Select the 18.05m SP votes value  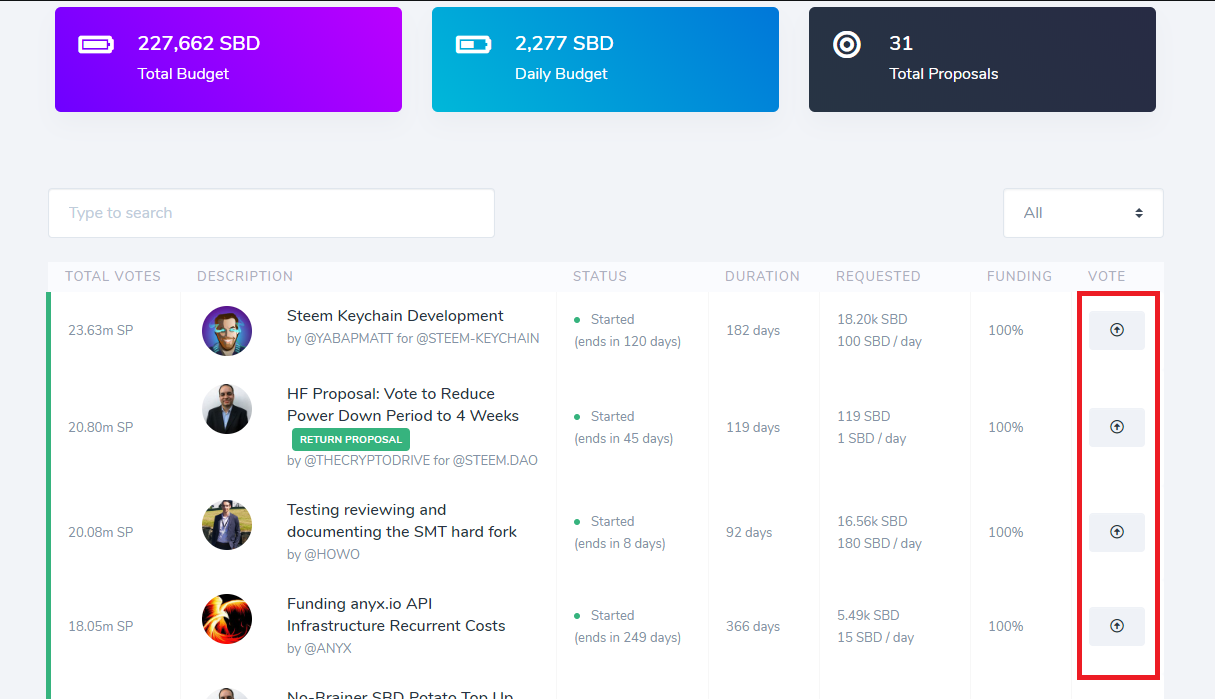point(100,626)
